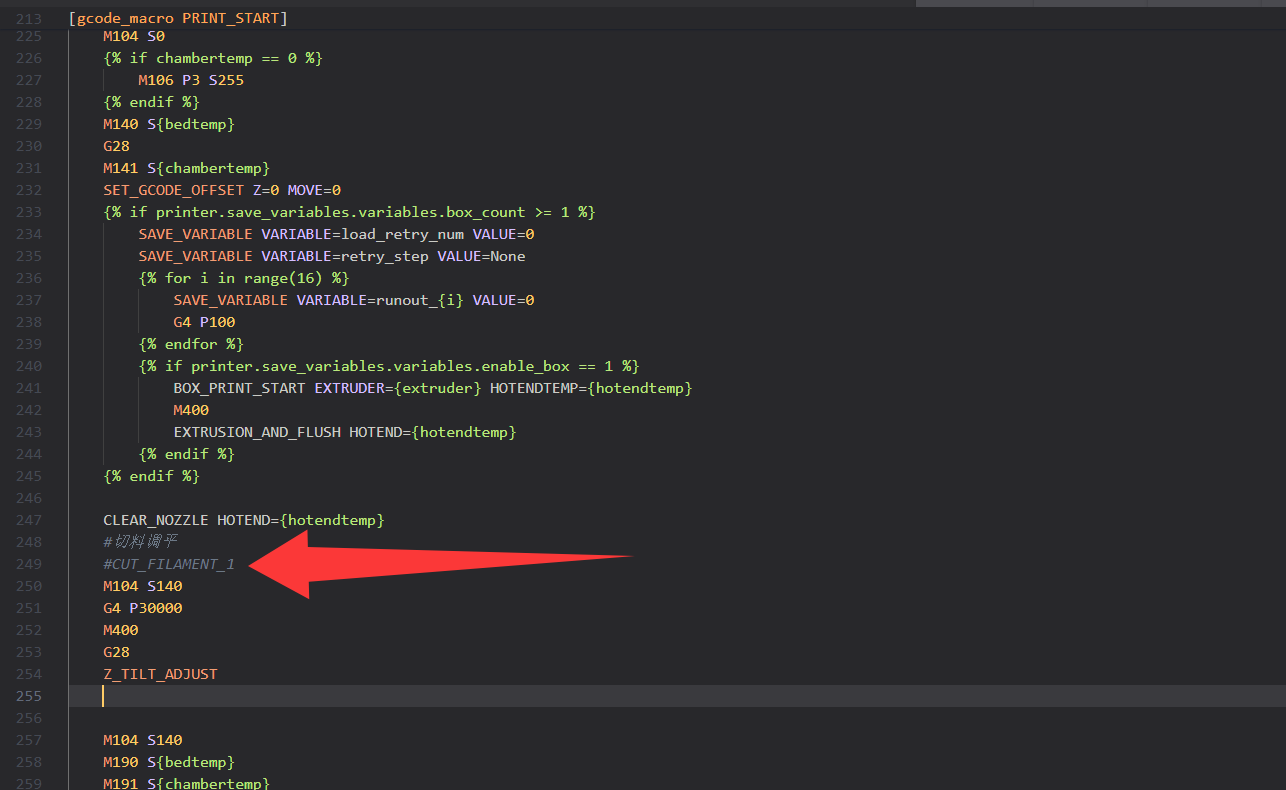The width and height of the screenshot is (1286, 790).
Task: Select the M140 S{bedtemp} command
Action: tap(167, 124)
